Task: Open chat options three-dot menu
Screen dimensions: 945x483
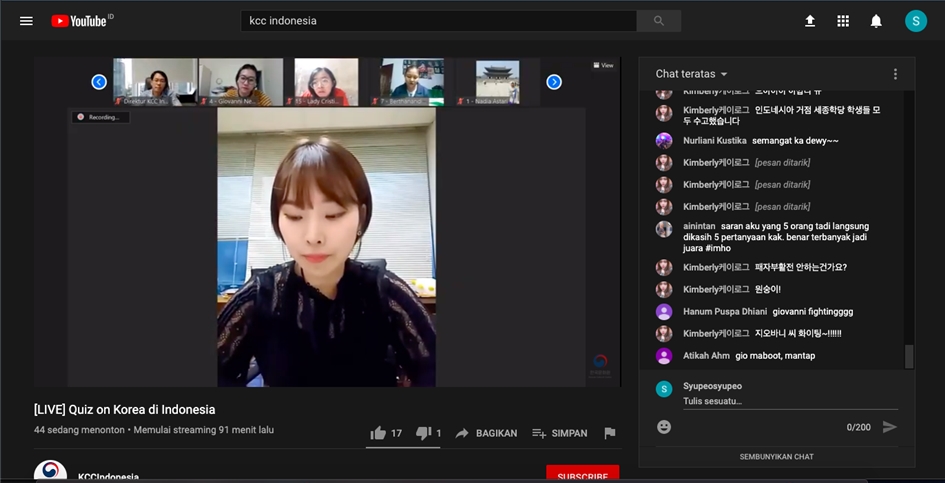Action: [895, 74]
